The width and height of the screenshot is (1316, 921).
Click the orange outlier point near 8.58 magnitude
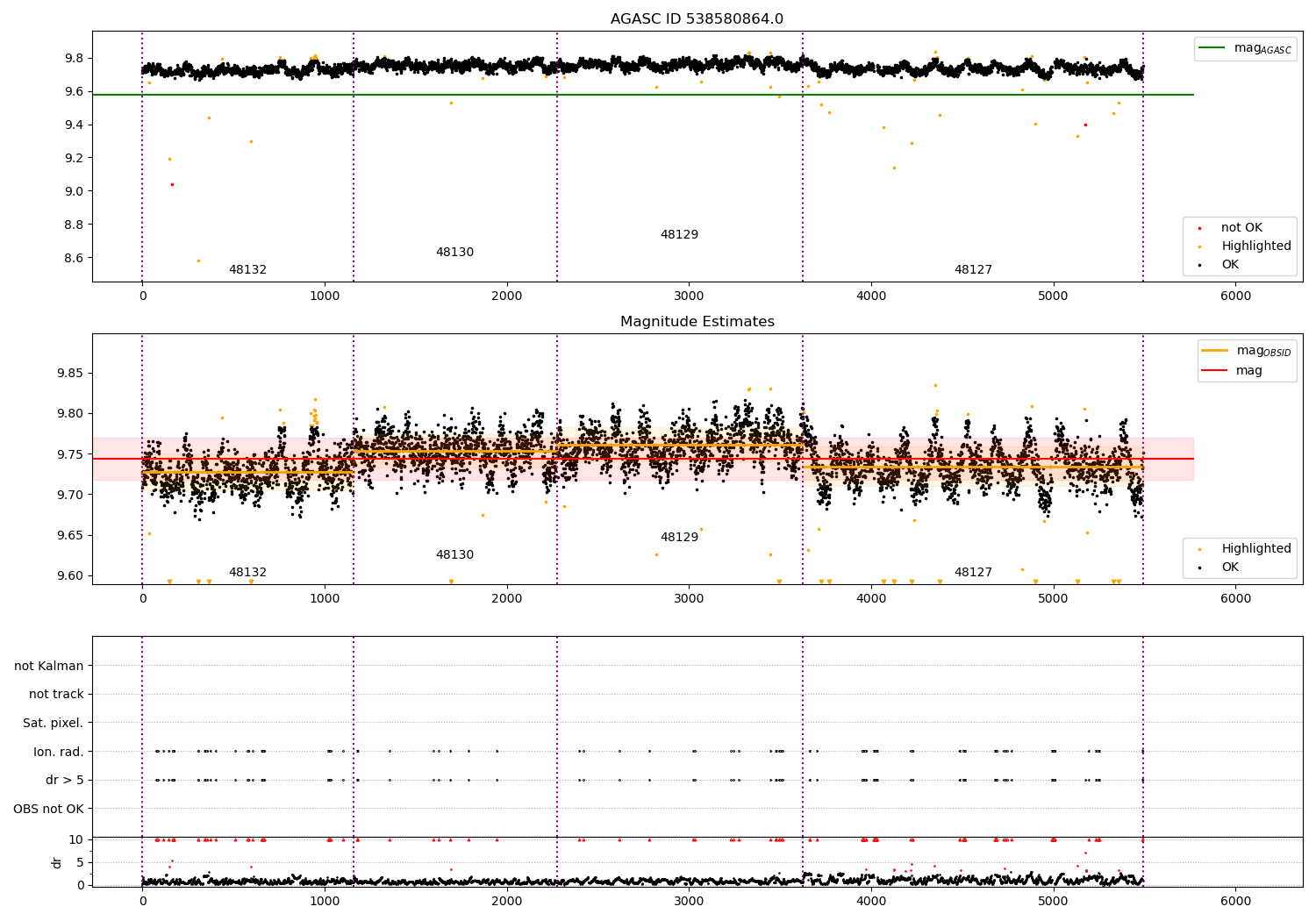click(198, 261)
